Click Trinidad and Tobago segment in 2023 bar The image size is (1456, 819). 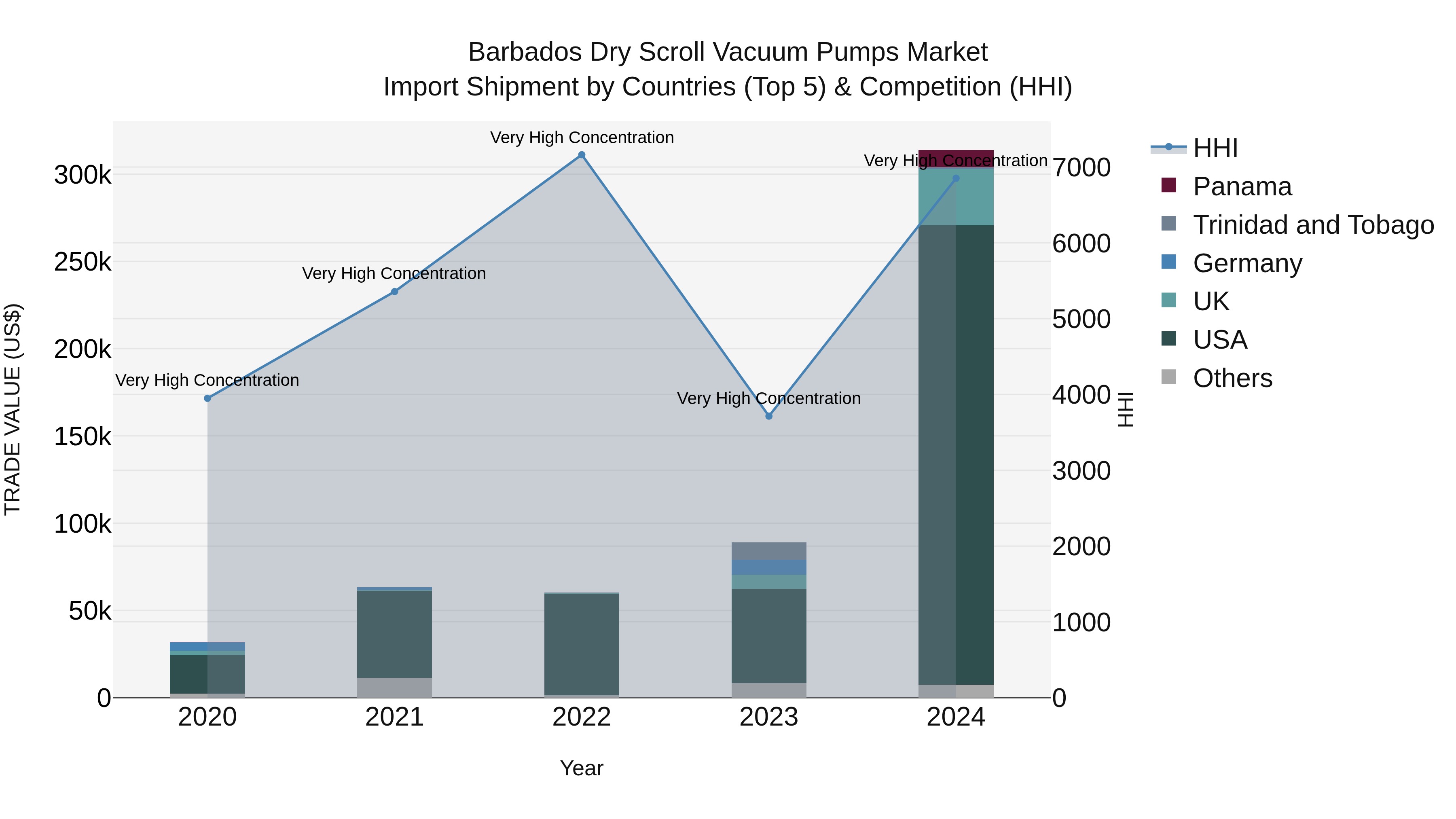coord(769,551)
